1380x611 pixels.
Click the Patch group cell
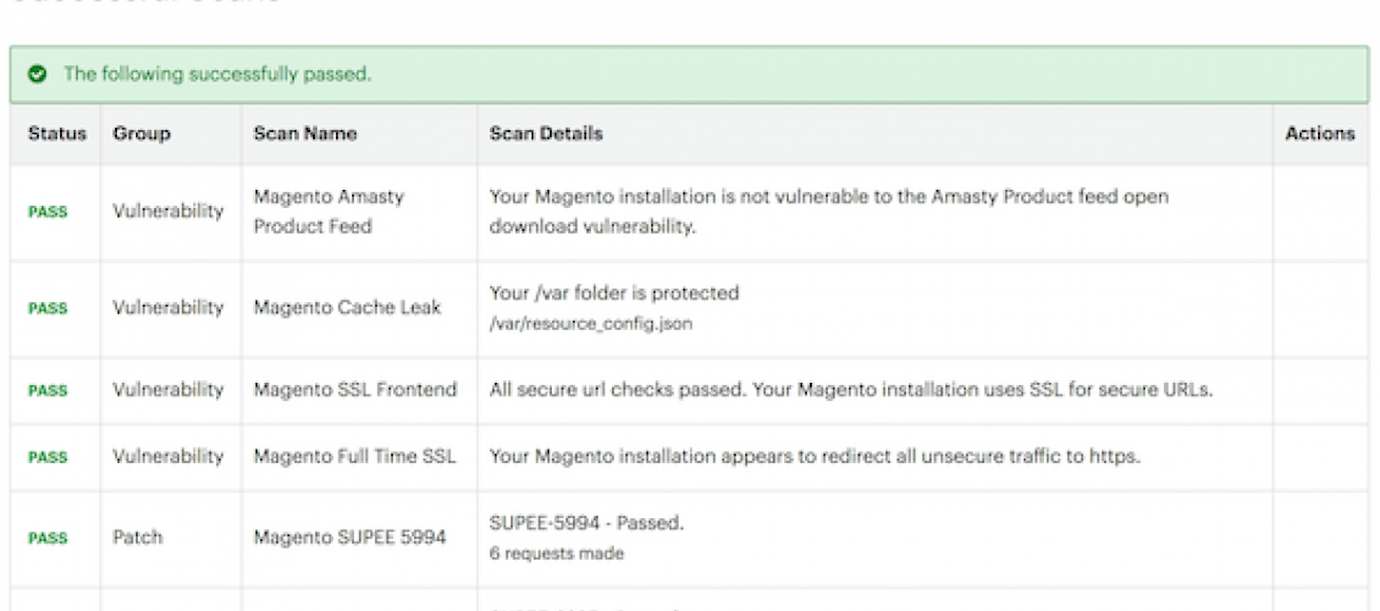138,538
